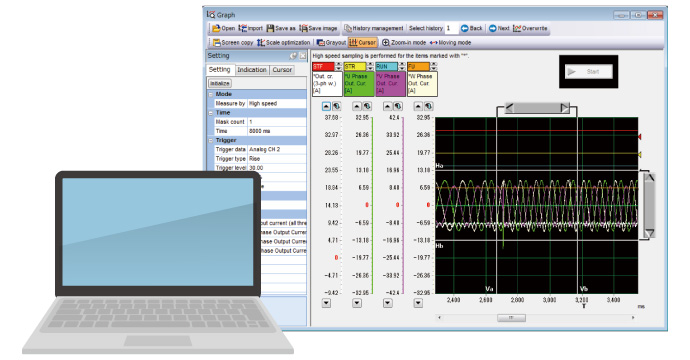Click the Save as icon
The image size is (690, 360).
click(270, 28)
